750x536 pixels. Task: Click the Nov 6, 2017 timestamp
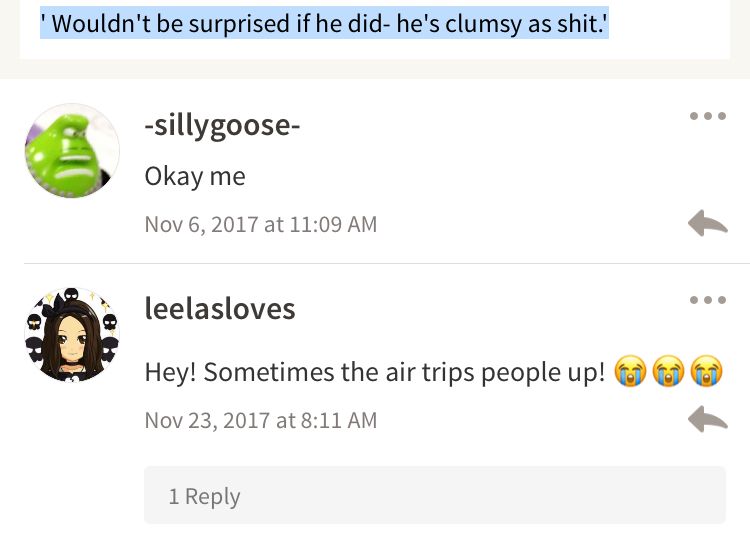coord(261,224)
